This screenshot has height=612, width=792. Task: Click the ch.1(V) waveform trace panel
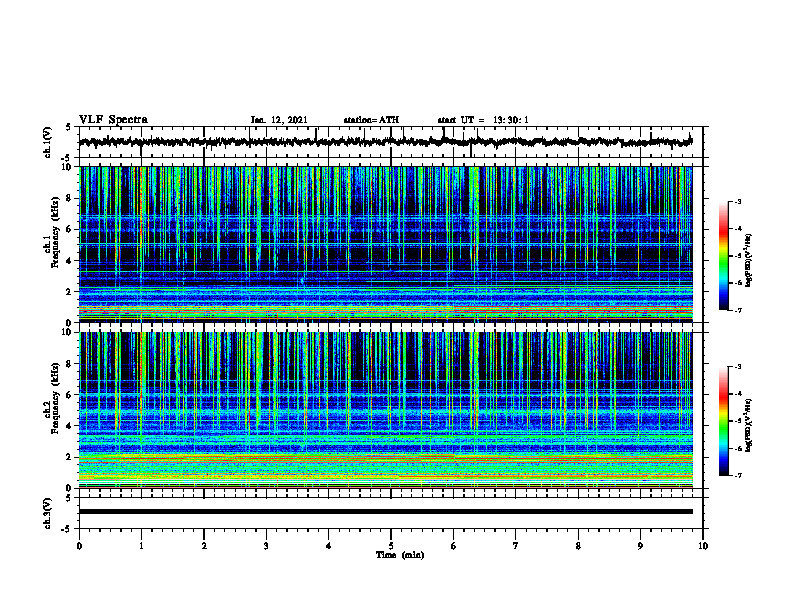pyautogui.click(x=391, y=142)
